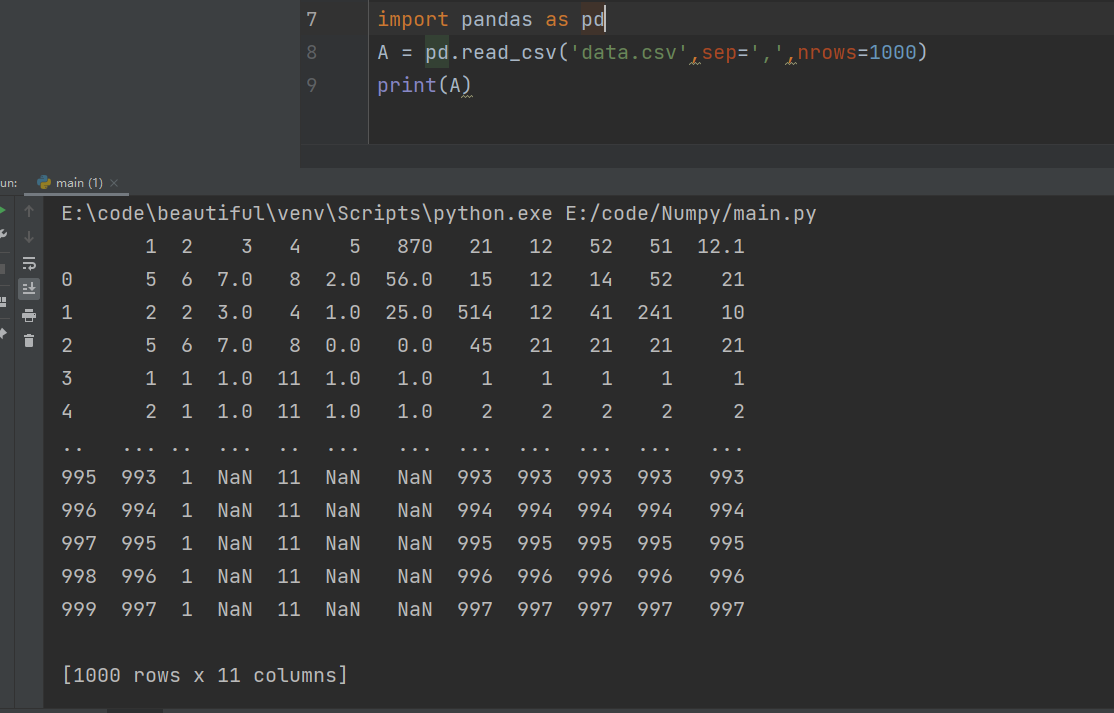Click column header 870 in the output
The image size is (1114, 713).
415,246
